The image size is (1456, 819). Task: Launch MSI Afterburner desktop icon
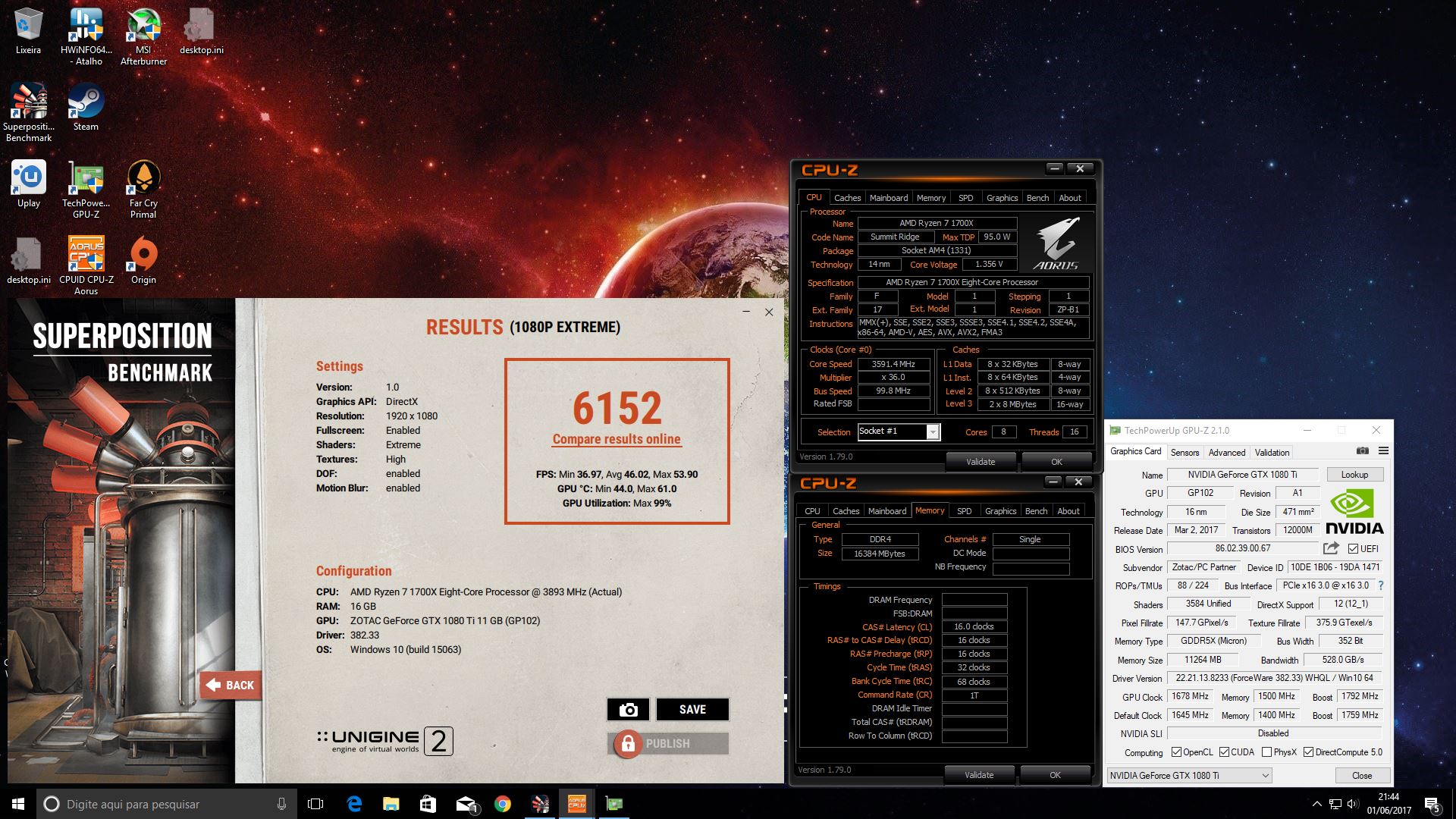143,36
